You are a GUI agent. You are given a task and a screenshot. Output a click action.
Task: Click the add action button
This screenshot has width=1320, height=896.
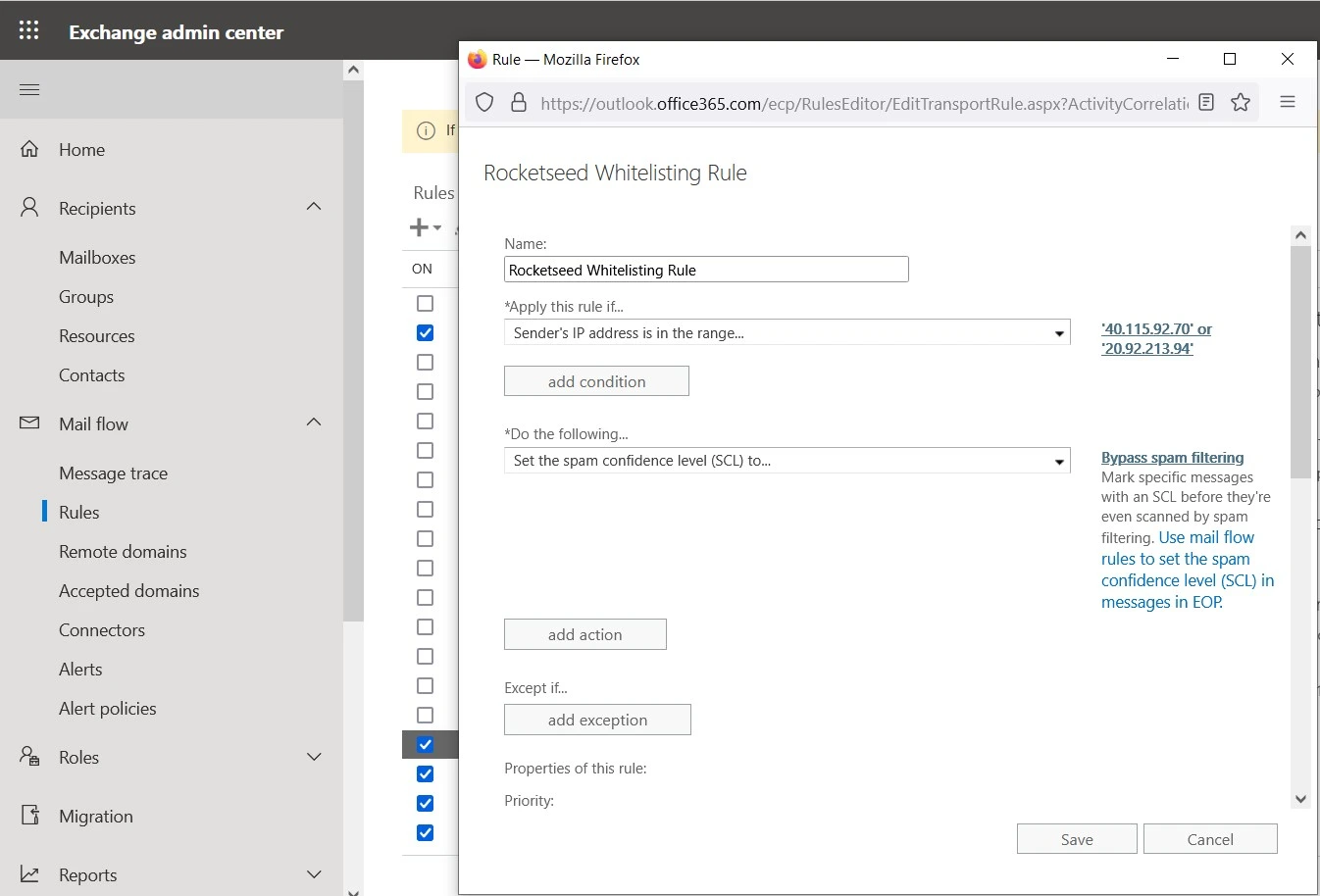585,634
